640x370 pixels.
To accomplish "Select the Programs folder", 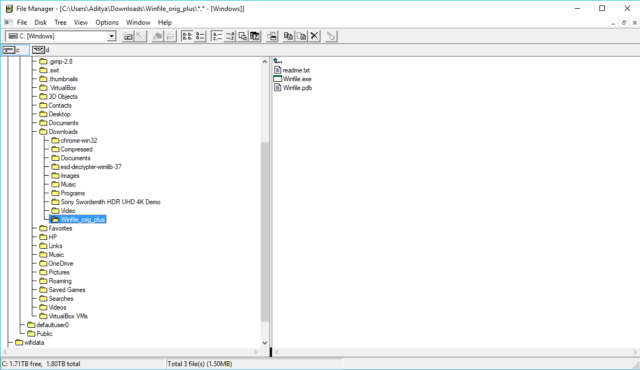I will pyautogui.click(x=68, y=193).
